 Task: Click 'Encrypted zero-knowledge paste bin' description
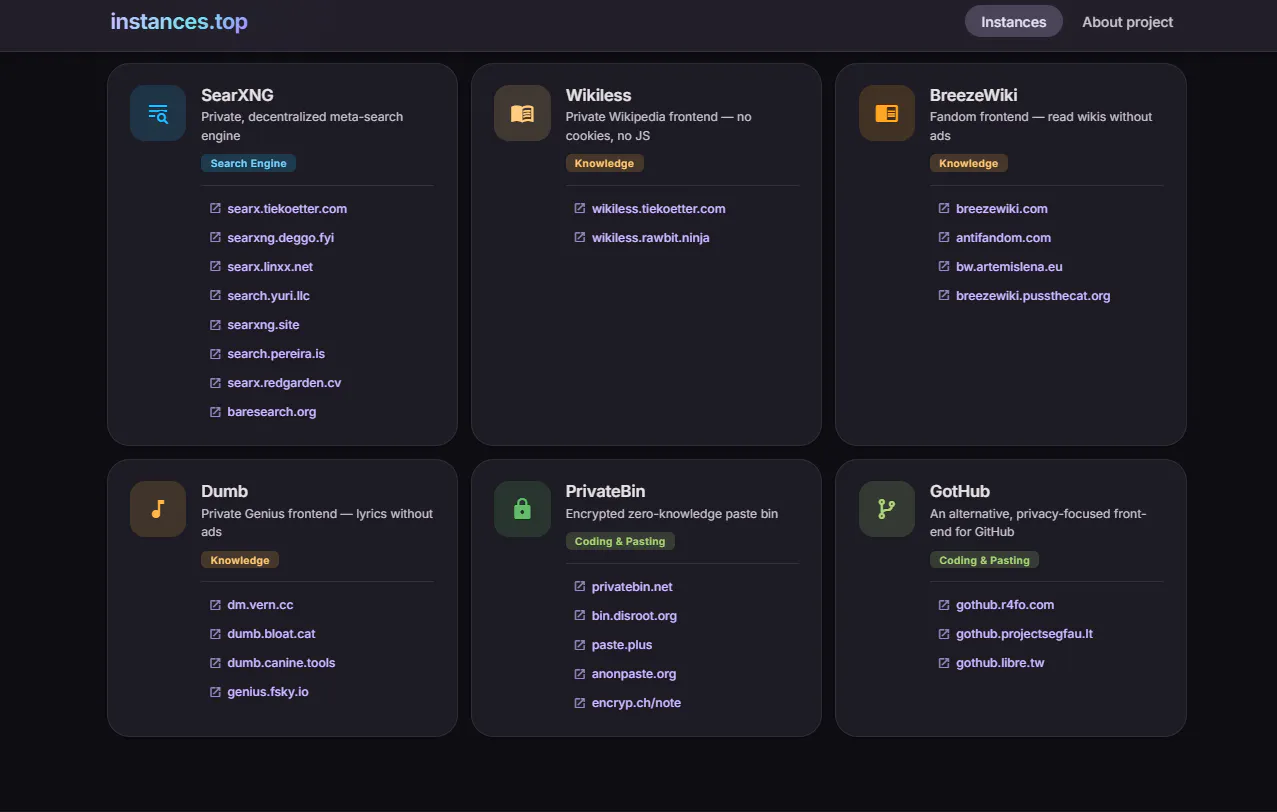[672, 514]
